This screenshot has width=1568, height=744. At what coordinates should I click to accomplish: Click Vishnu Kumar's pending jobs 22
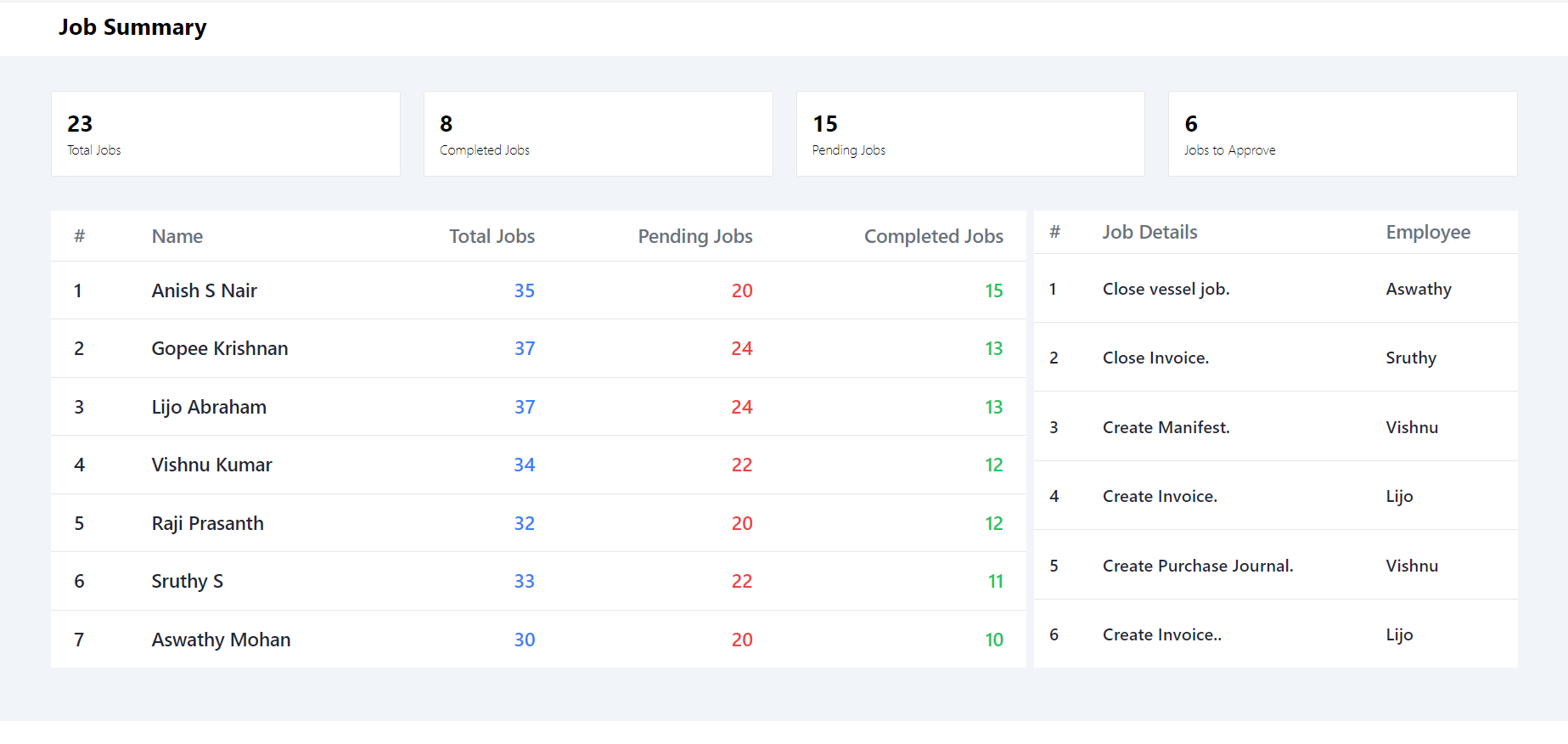(742, 465)
